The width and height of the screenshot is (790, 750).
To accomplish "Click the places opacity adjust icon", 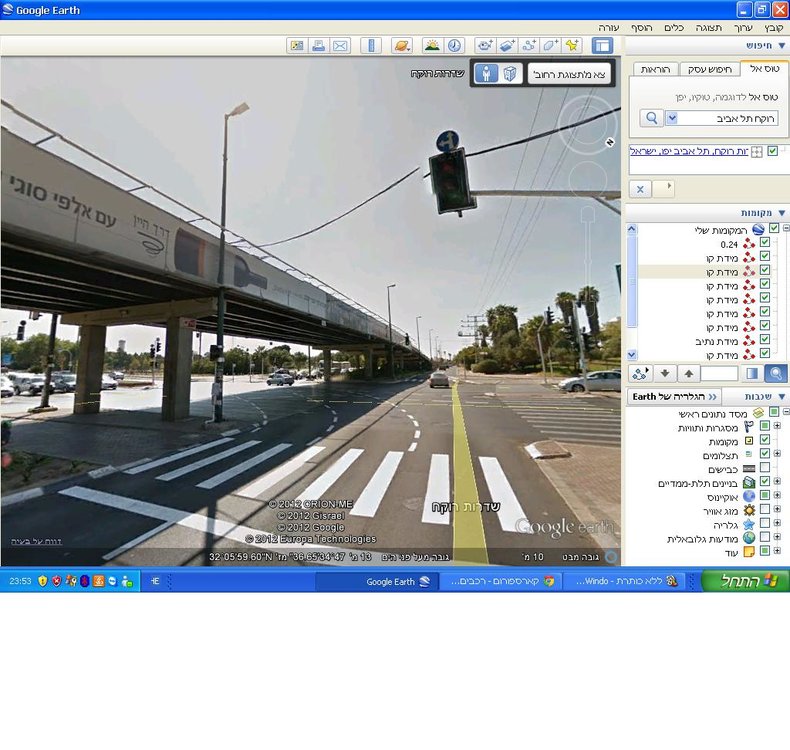I will pos(752,374).
